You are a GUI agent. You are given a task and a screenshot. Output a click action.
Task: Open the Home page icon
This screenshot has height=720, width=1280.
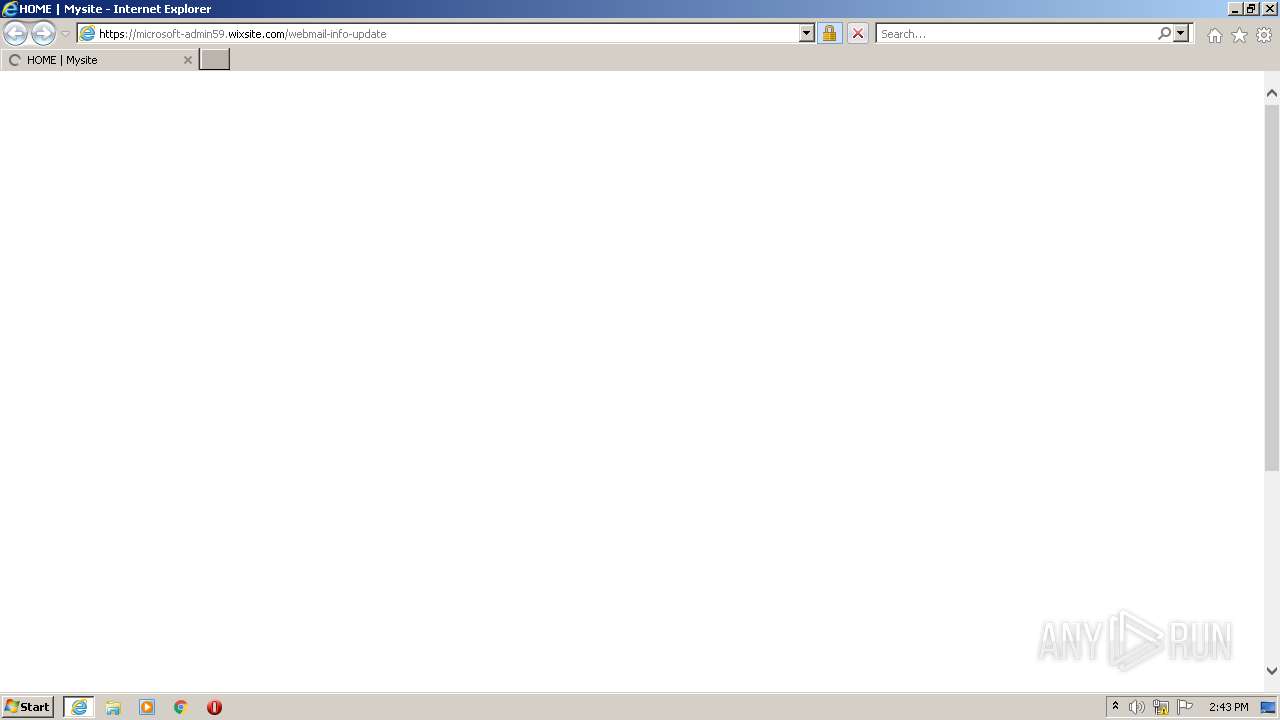[1214, 35]
